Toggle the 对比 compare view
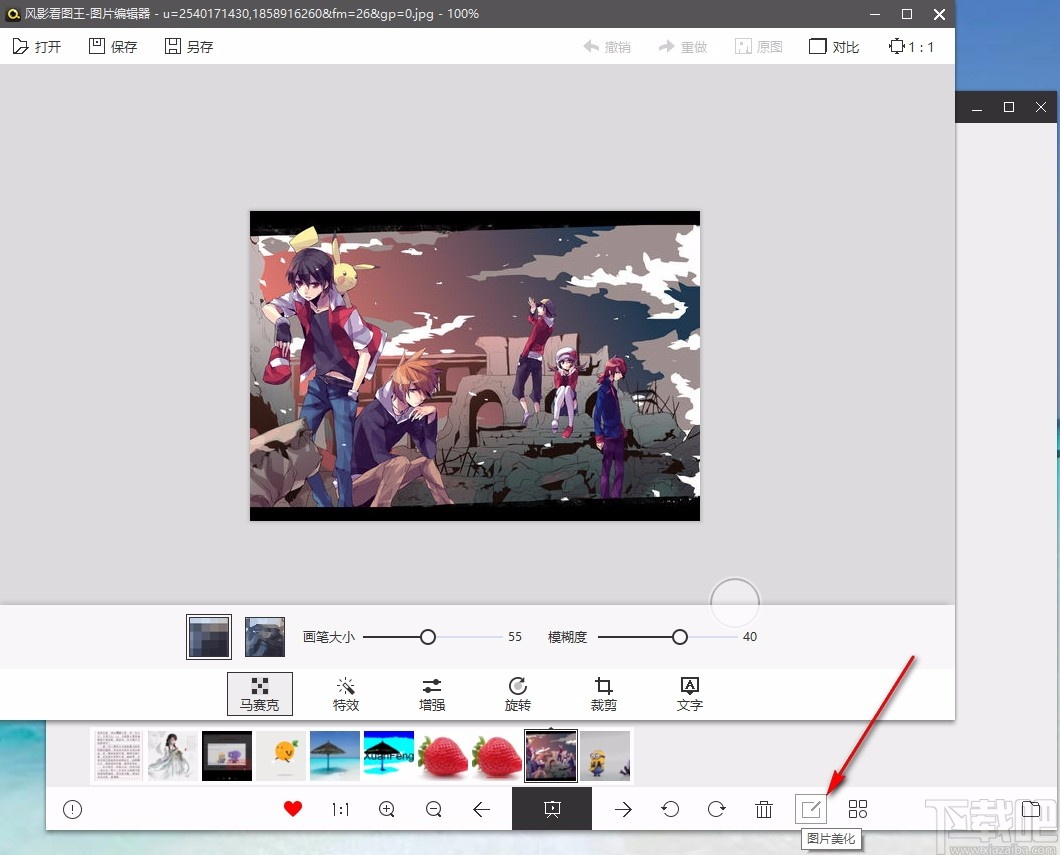1060x855 pixels. [x=834, y=46]
